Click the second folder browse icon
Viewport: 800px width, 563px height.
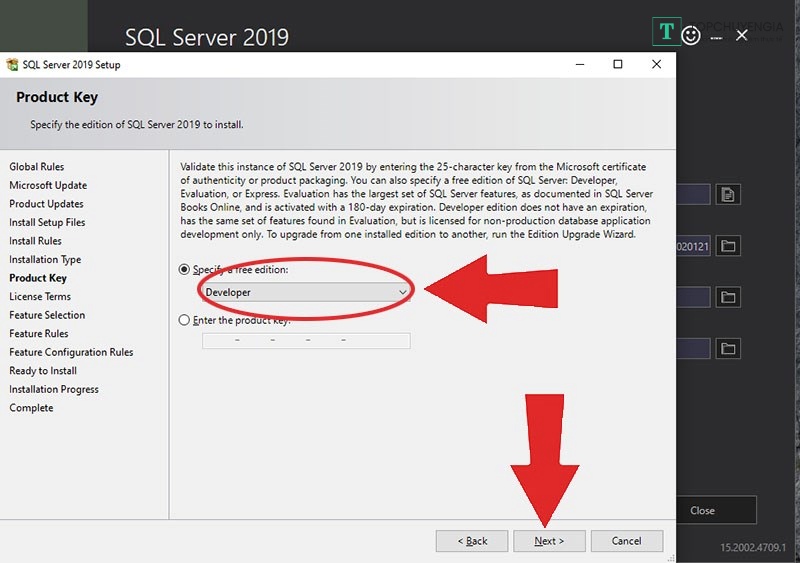(727, 297)
